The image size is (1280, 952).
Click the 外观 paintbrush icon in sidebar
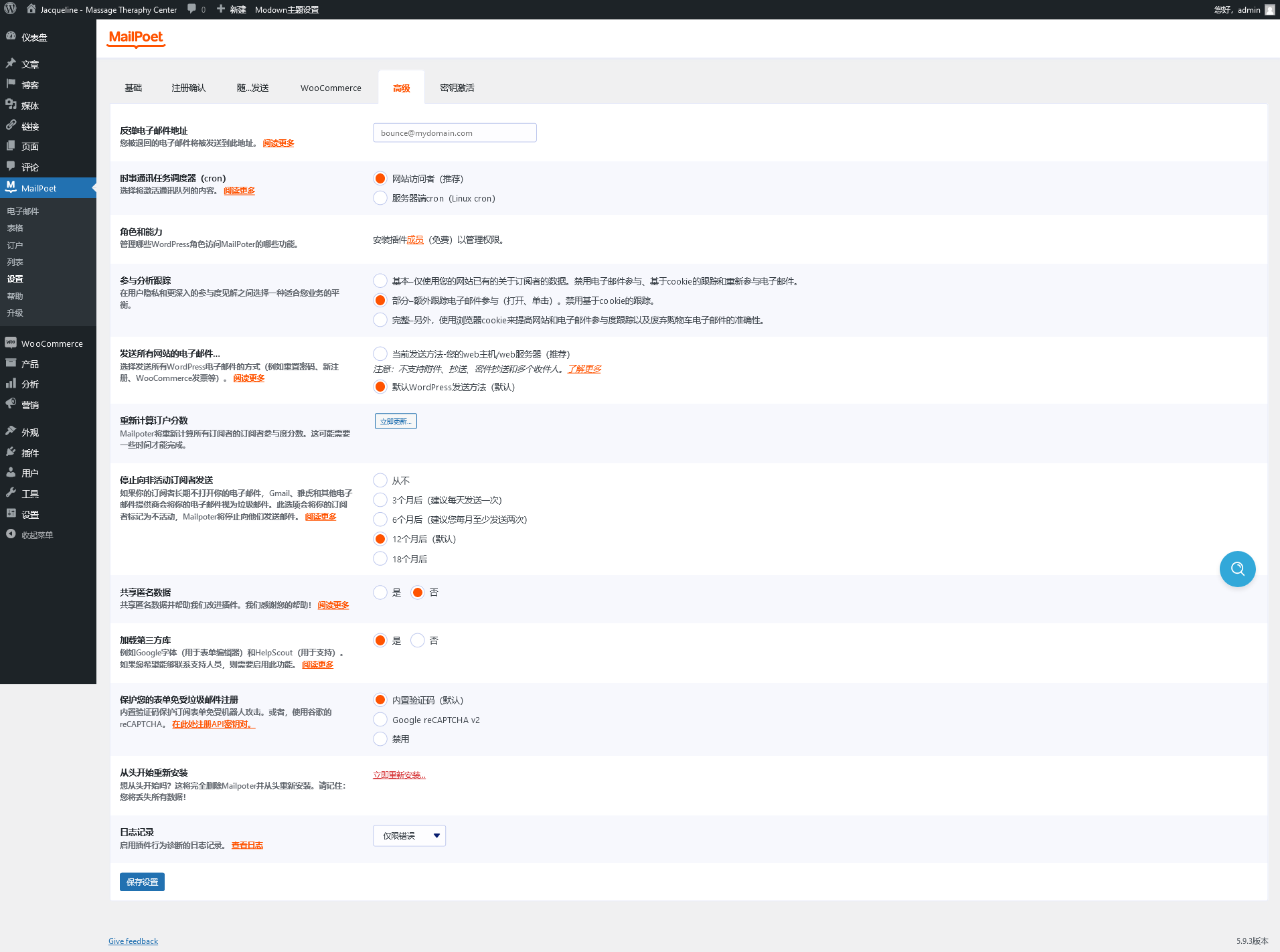point(11,432)
